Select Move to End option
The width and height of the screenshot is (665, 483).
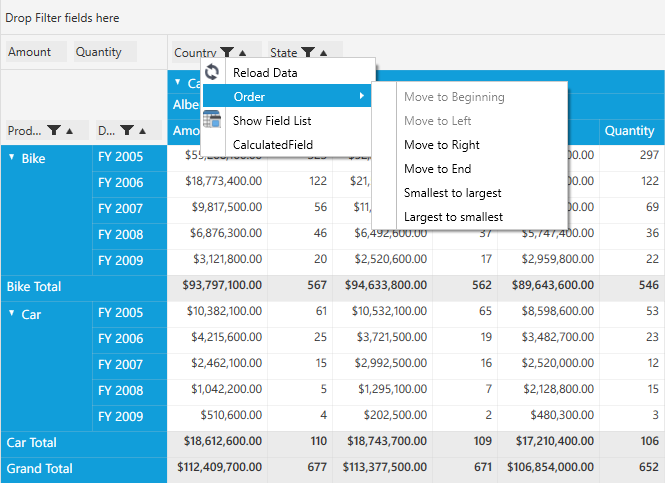click(470, 169)
